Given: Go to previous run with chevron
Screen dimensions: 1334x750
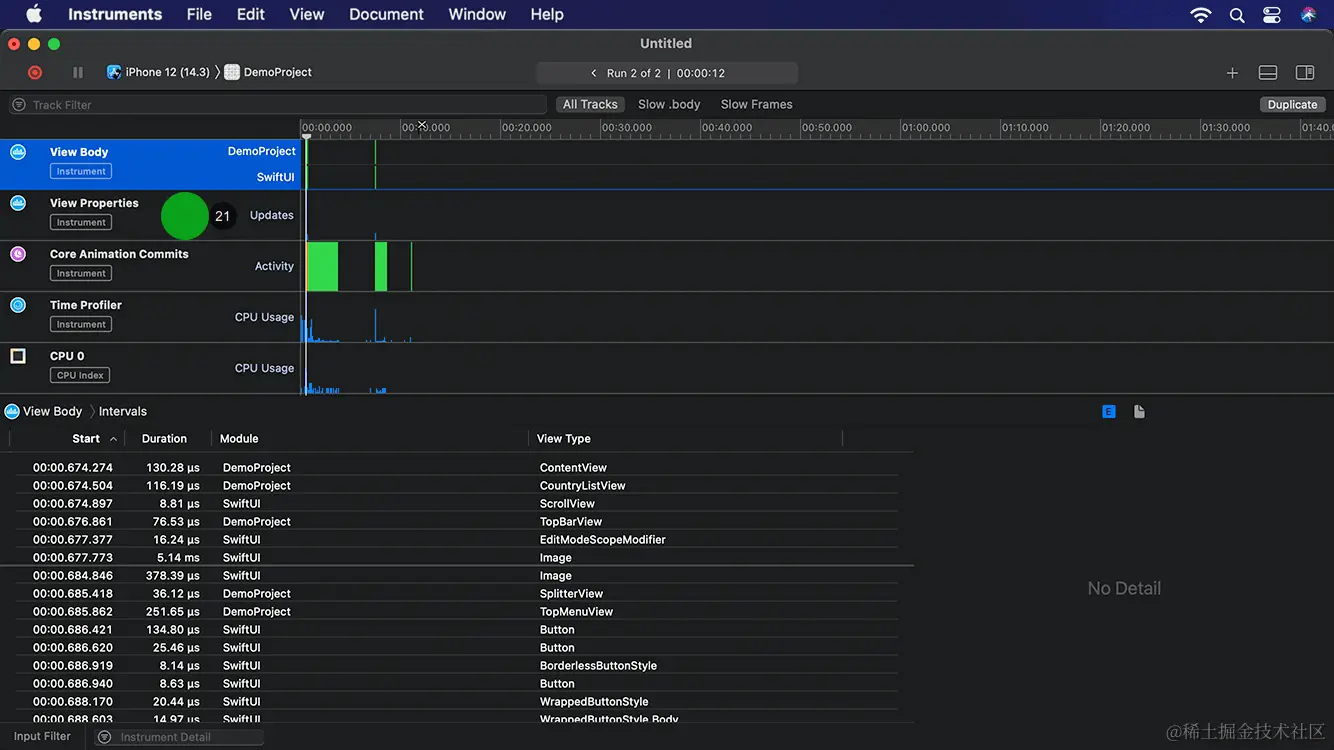Looking at the screenshot, I should pyautogui.click(x=594, y=73).
